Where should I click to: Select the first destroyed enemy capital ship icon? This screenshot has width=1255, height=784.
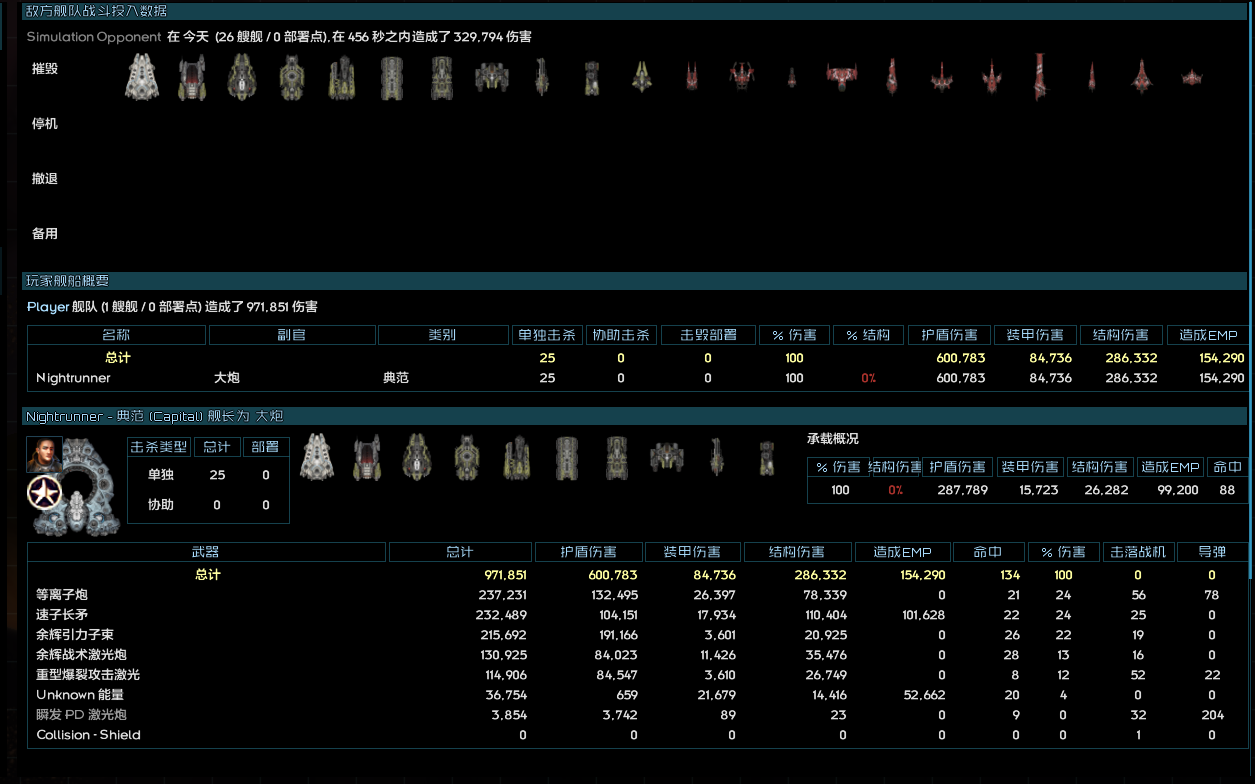pyautogui.click(x=141, y=77)
